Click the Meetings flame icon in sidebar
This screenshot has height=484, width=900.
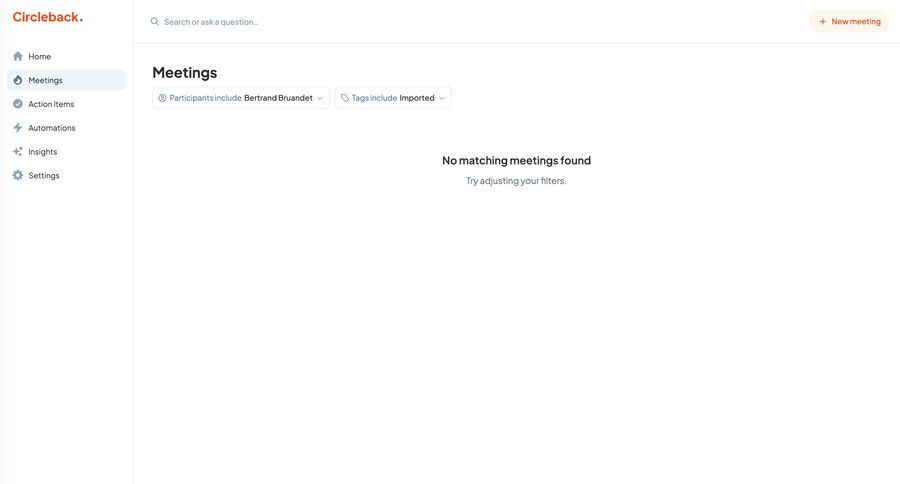(18, 80)
